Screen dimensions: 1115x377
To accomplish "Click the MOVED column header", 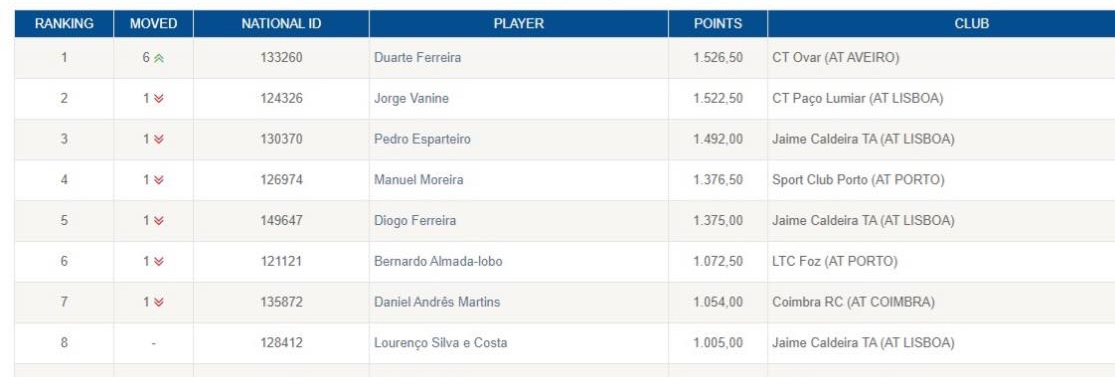I will point(154,23).
